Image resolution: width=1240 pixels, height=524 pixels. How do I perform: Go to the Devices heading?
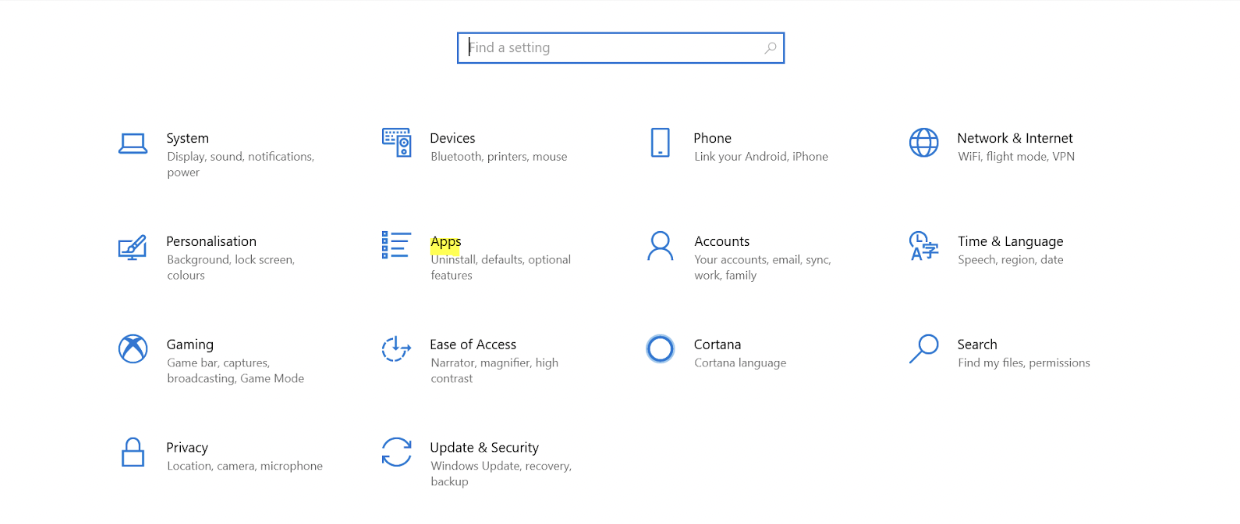click(453, 138)
